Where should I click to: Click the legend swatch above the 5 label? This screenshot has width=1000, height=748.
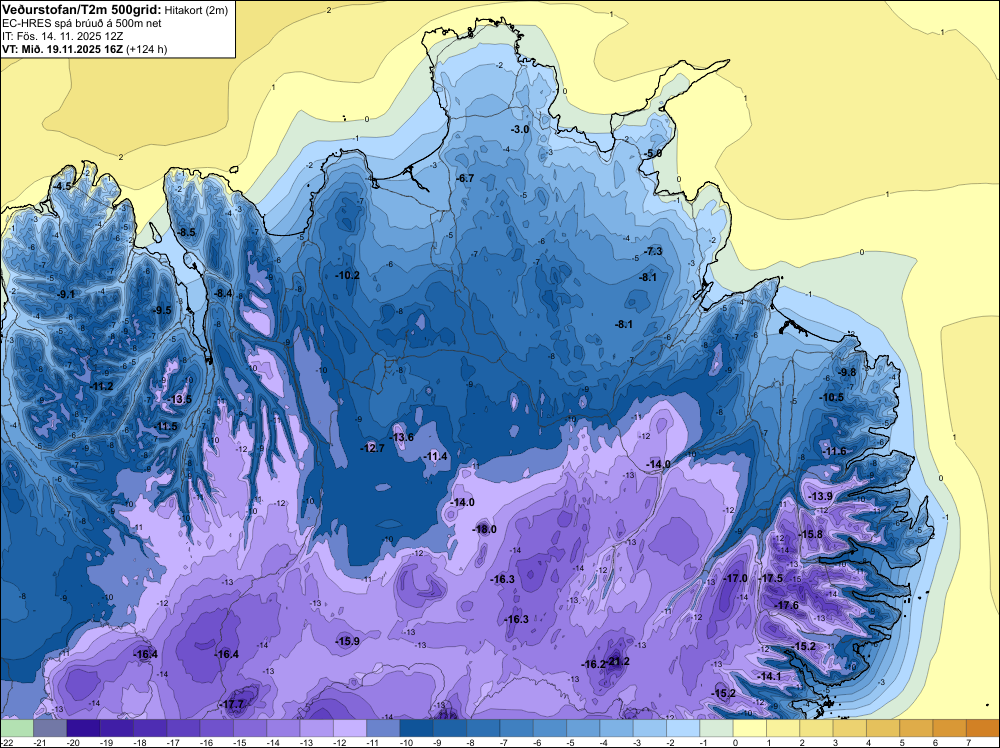[x=916, y=728]
